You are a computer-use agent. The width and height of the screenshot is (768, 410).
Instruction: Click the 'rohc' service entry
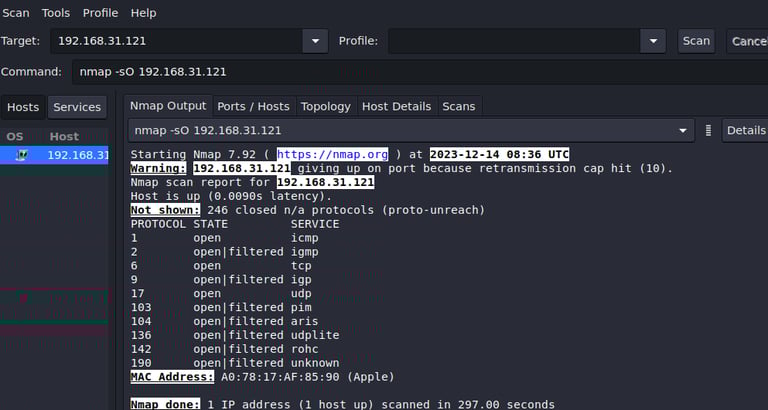(x=305, y=349)
